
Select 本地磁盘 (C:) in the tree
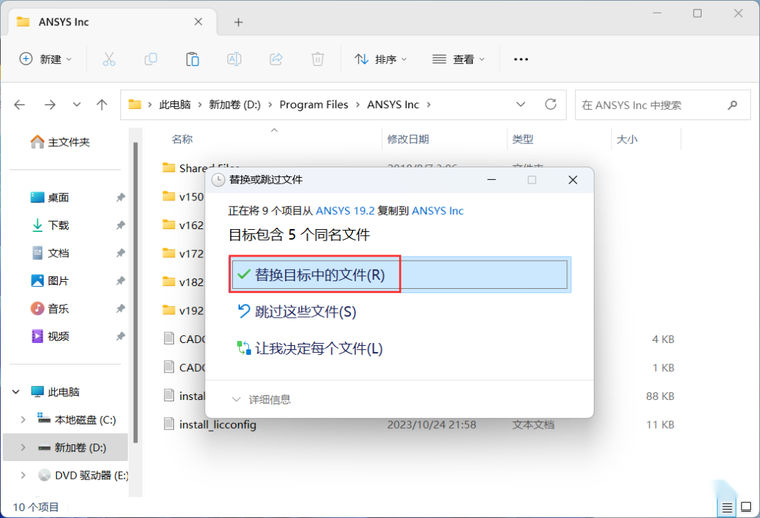77,420
